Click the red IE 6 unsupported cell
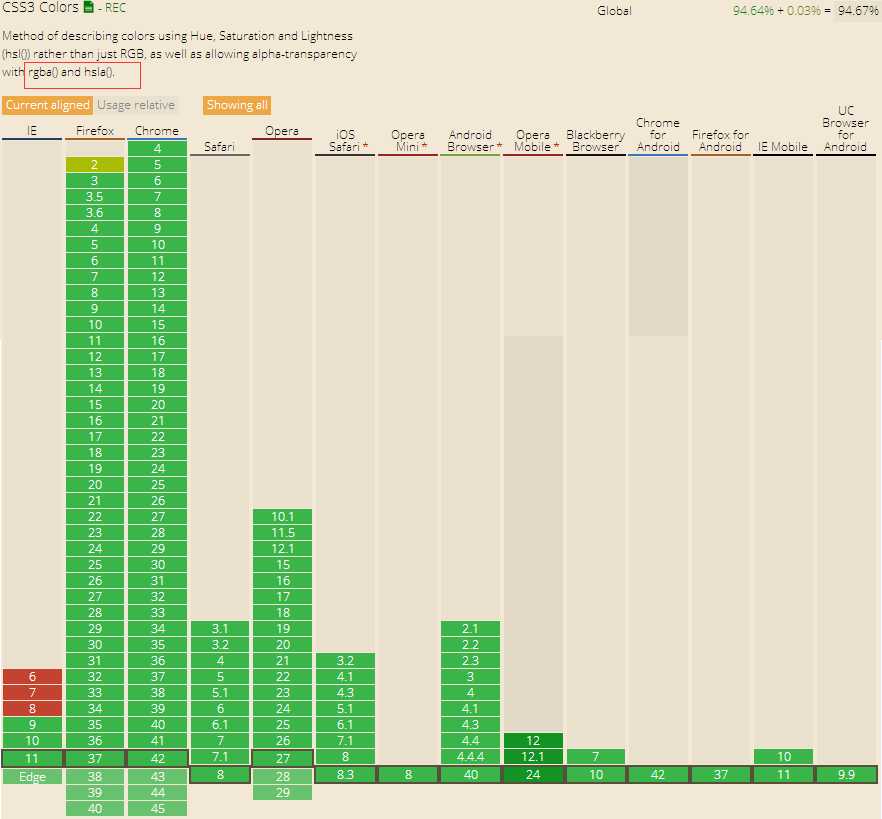The height and width of the screenshot is (819, 882). click(32, 677)
